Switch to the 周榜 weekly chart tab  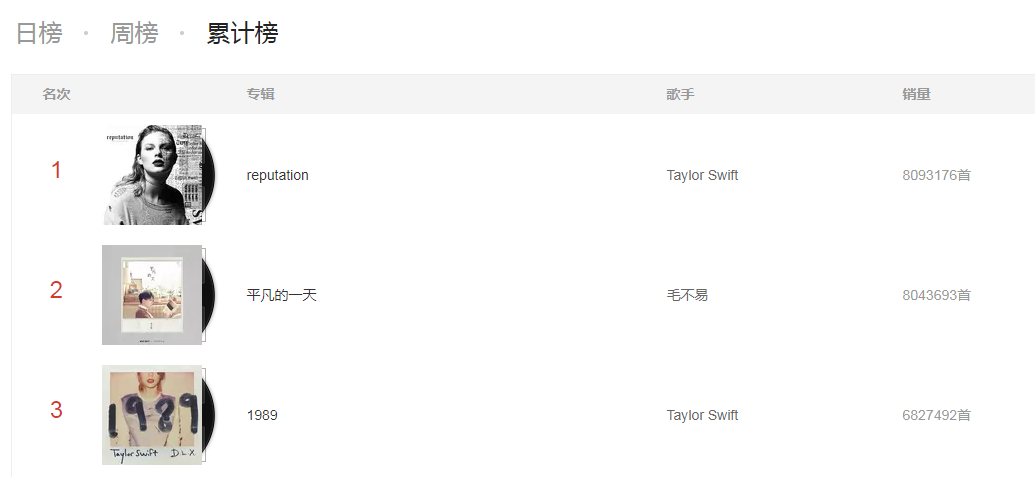coord(134,33)
